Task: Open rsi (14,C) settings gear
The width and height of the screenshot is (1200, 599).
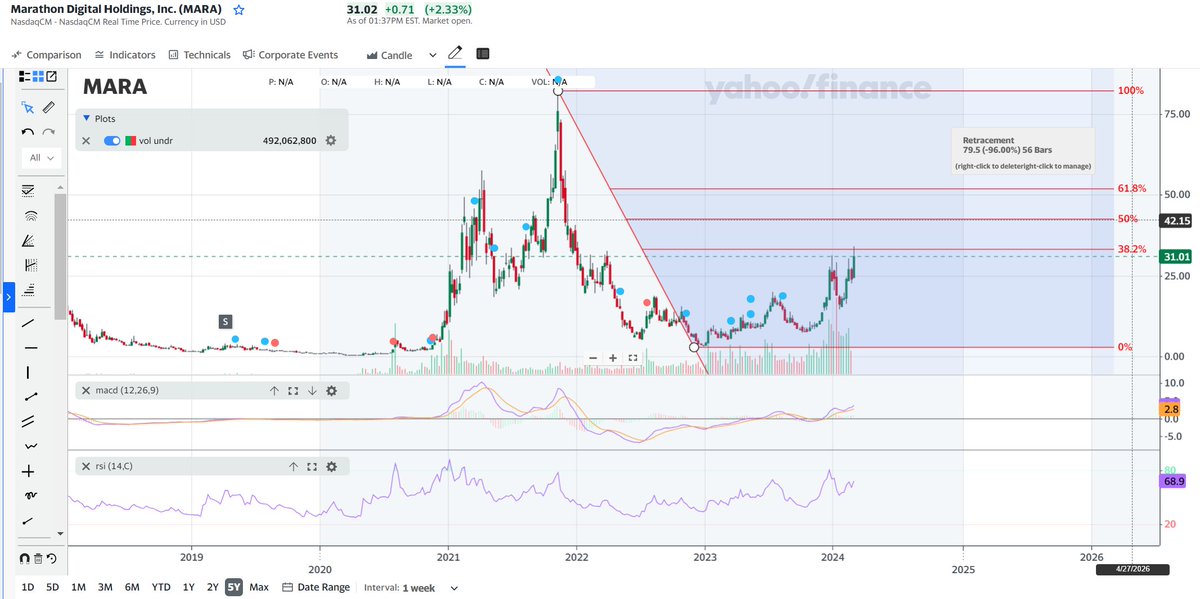Action: [x=331, y=466]
